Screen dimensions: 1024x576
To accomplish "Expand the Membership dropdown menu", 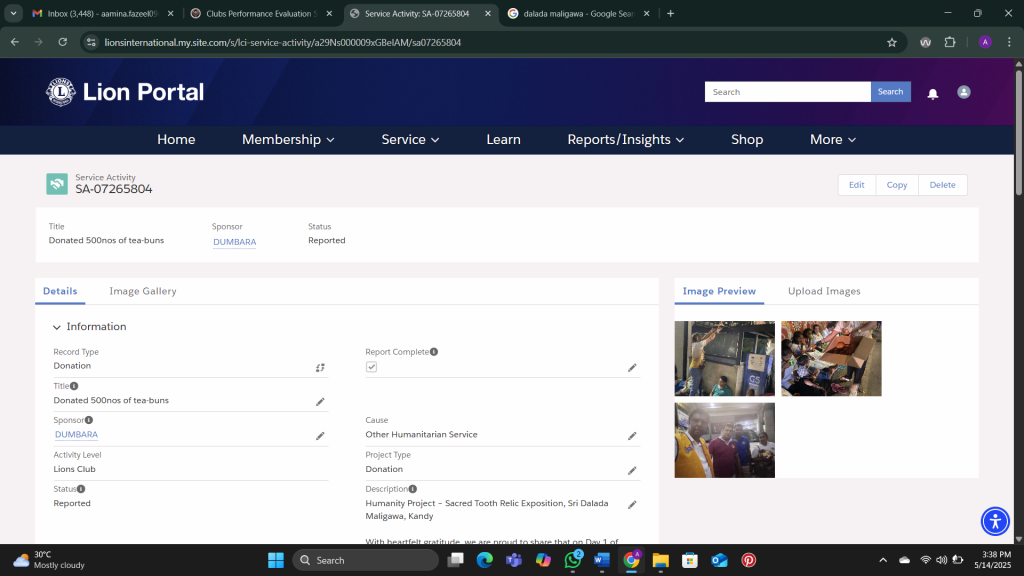I will point(288,140).
